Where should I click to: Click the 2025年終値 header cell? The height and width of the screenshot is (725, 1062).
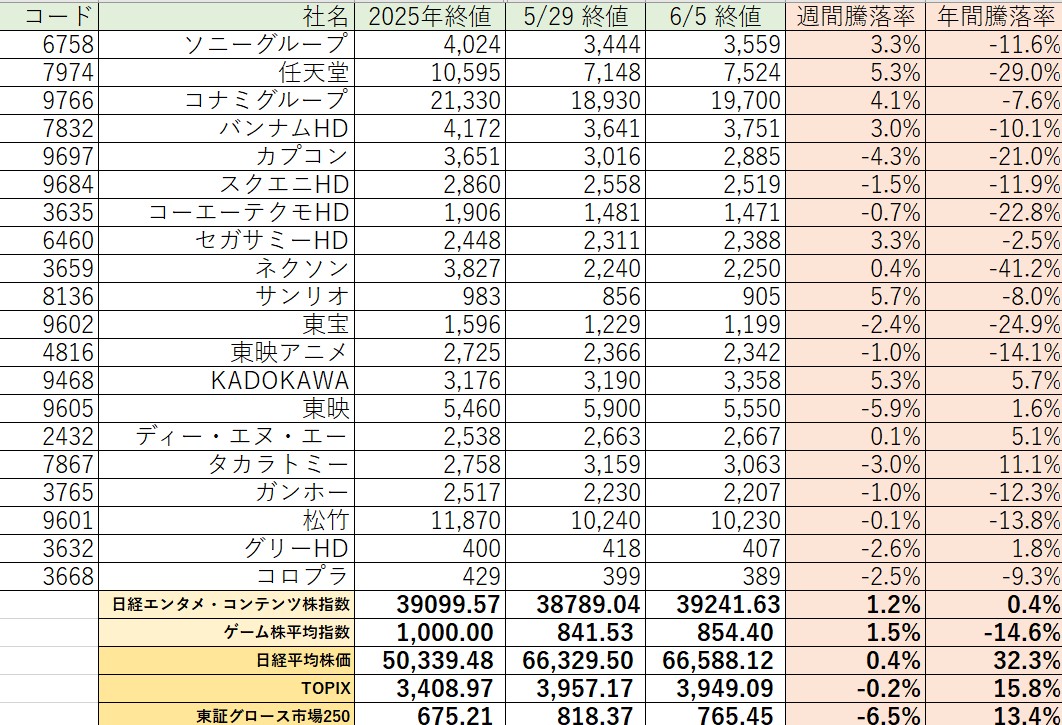pos(429,16)
